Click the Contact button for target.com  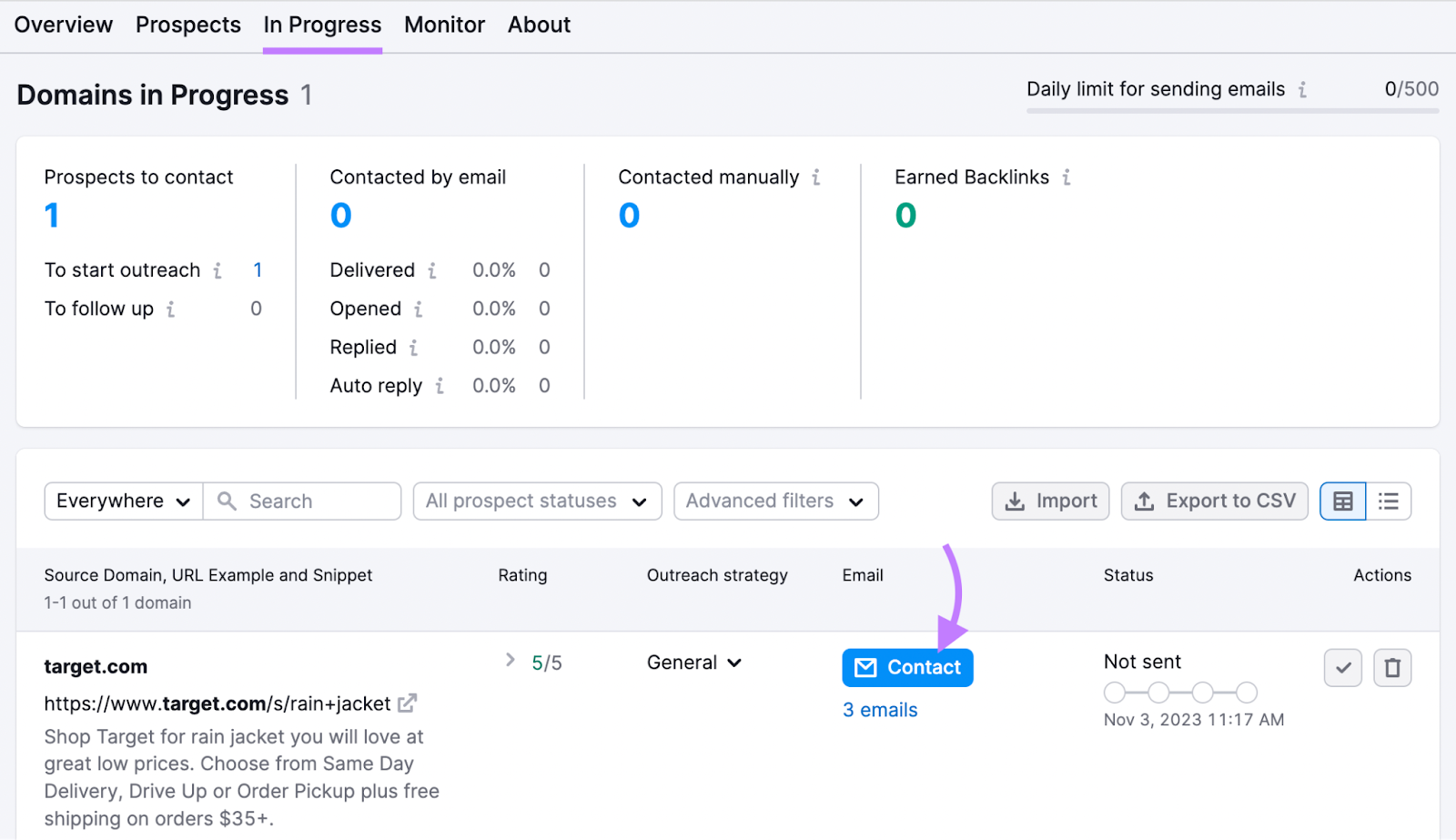point(906,667)
